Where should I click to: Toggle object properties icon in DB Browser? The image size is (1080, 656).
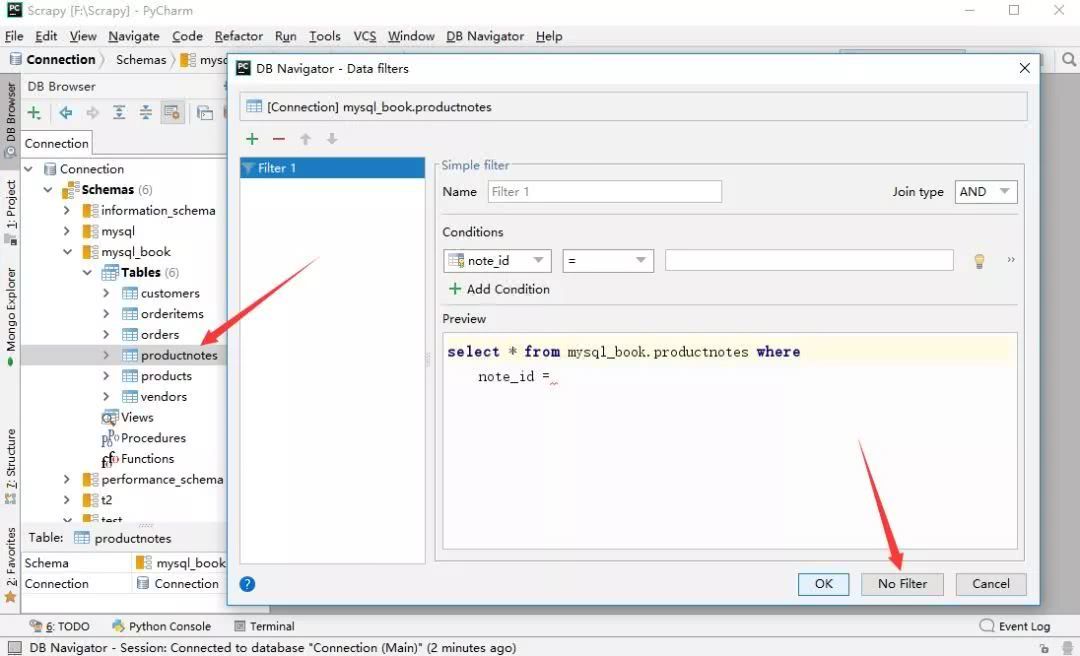click(x=172, y=112)
